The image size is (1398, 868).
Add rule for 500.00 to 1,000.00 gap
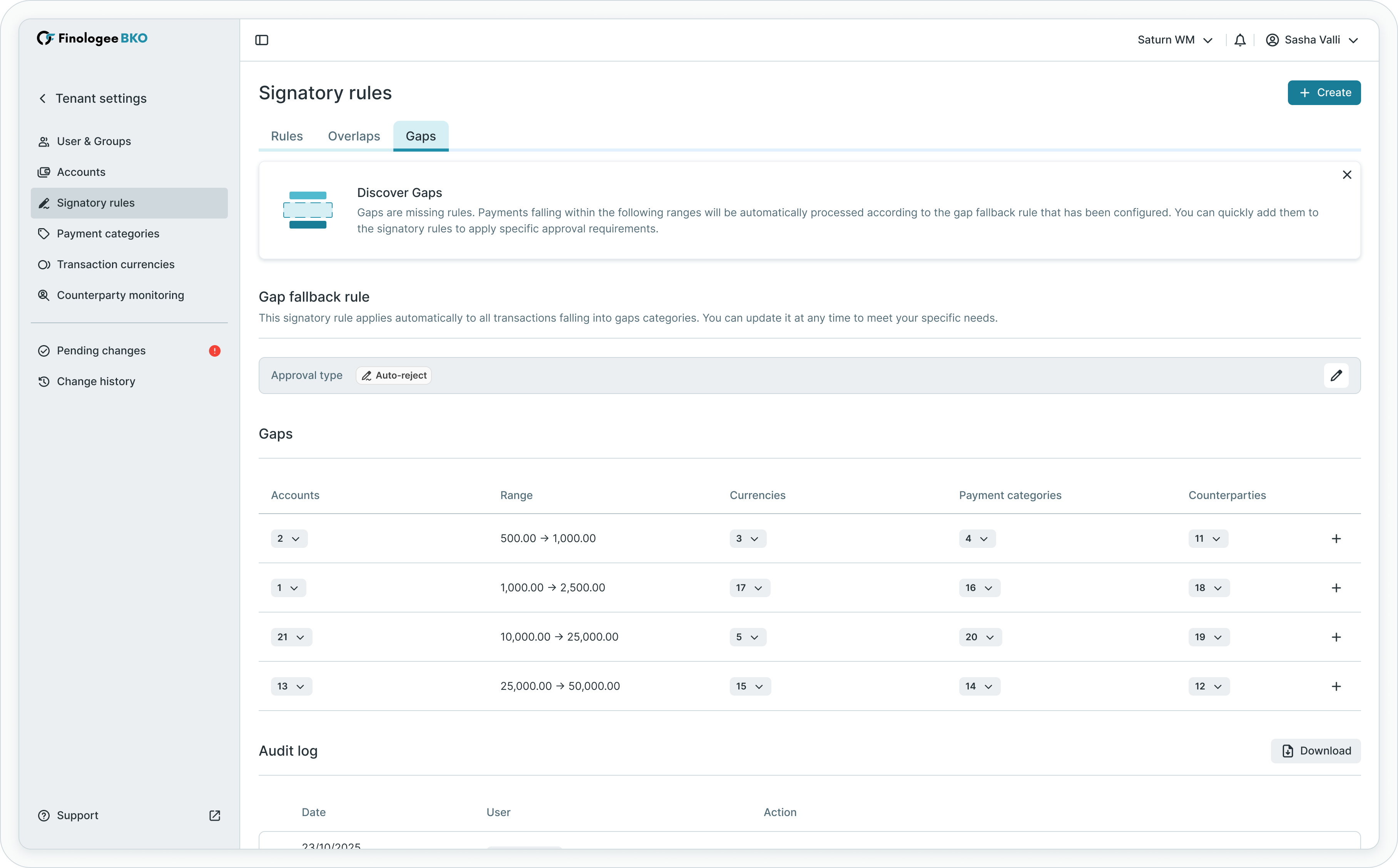[x=1336, y=539]
